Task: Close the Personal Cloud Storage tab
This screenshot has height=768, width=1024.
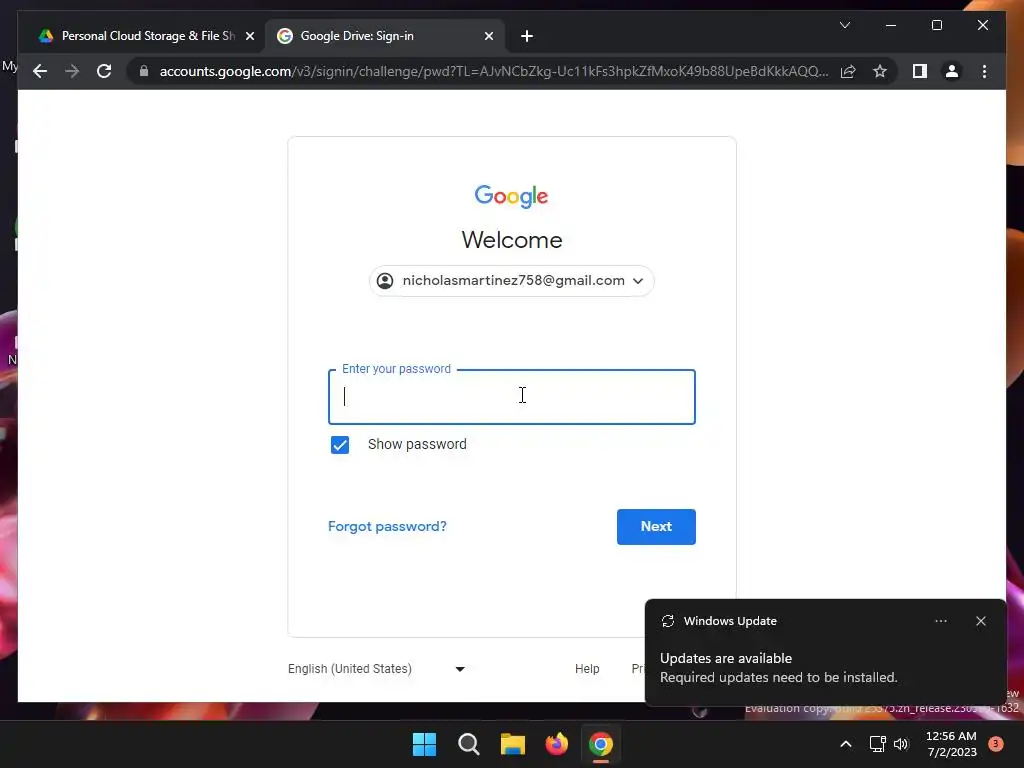Action: 249,36
